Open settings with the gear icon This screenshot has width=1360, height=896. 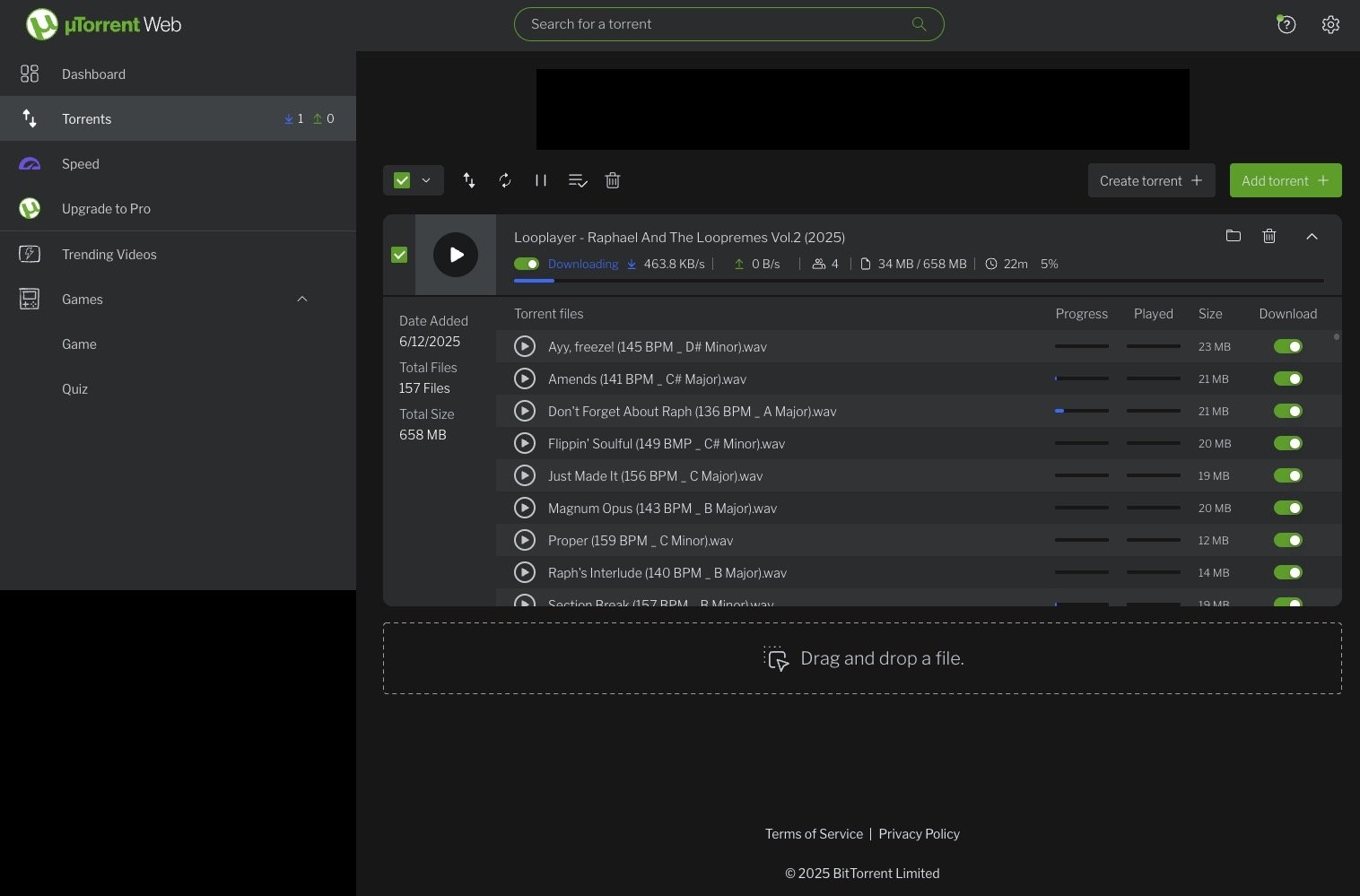tap(1330, 24)
